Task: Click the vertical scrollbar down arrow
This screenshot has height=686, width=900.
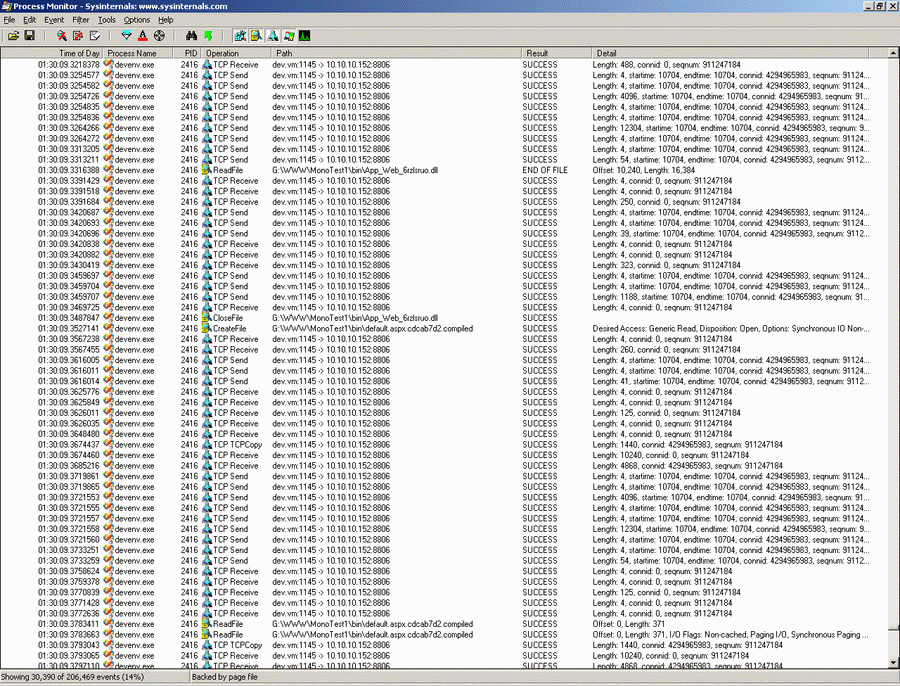Action: pos(893,662)
